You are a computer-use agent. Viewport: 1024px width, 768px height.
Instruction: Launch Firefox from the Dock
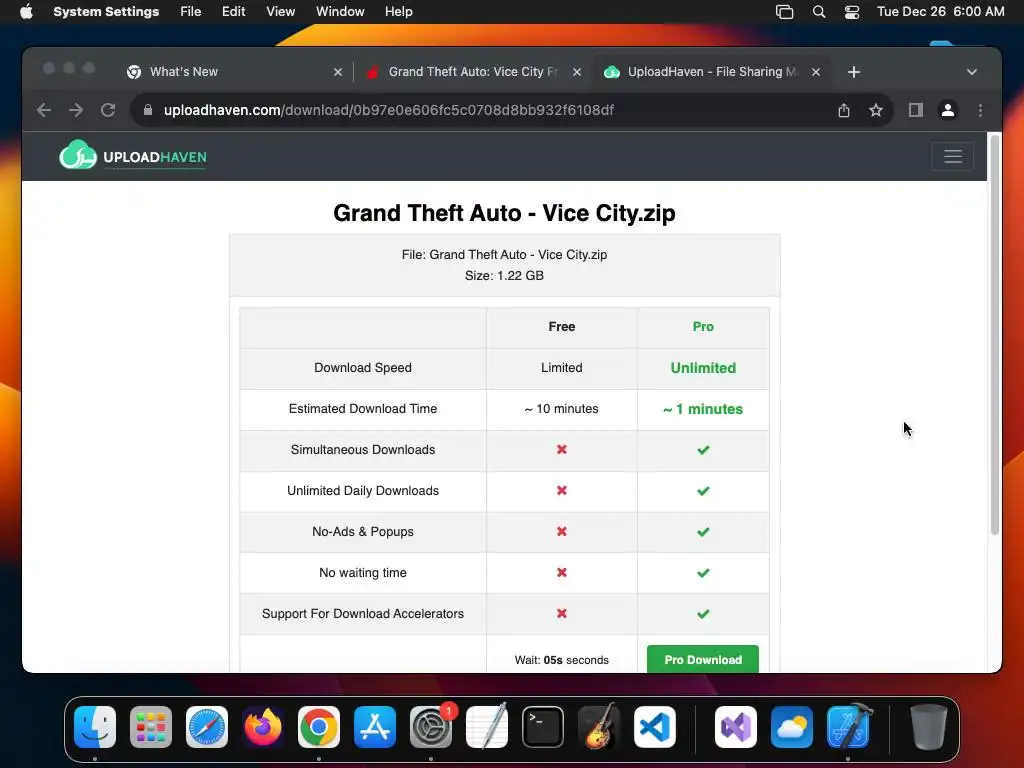(x=263, y=727)
